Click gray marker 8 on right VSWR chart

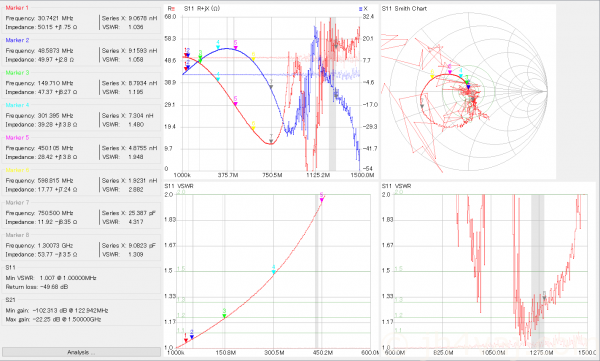pyautogui.click(x=544, y=297)
